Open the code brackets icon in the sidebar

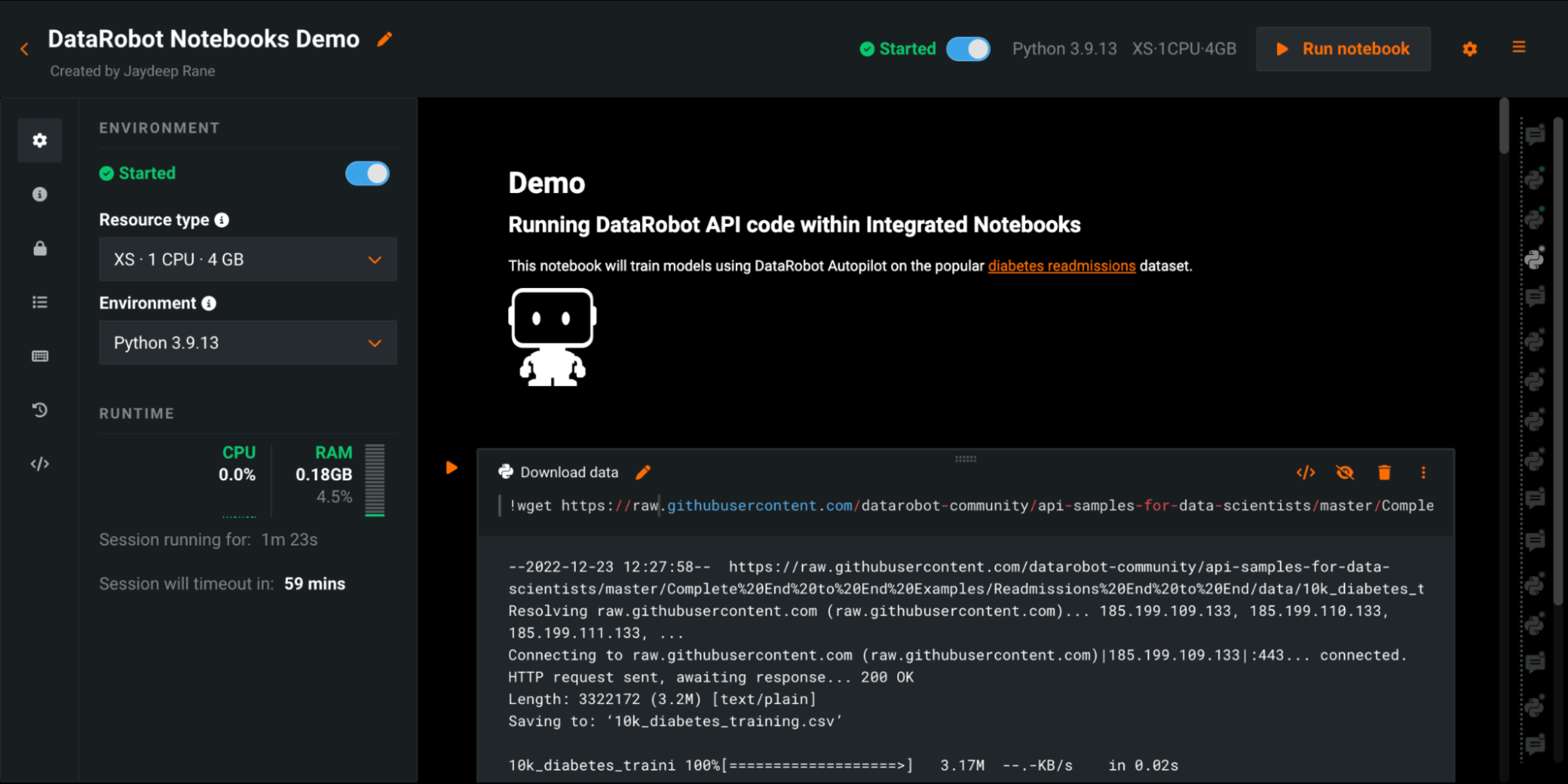coord(40,464)
